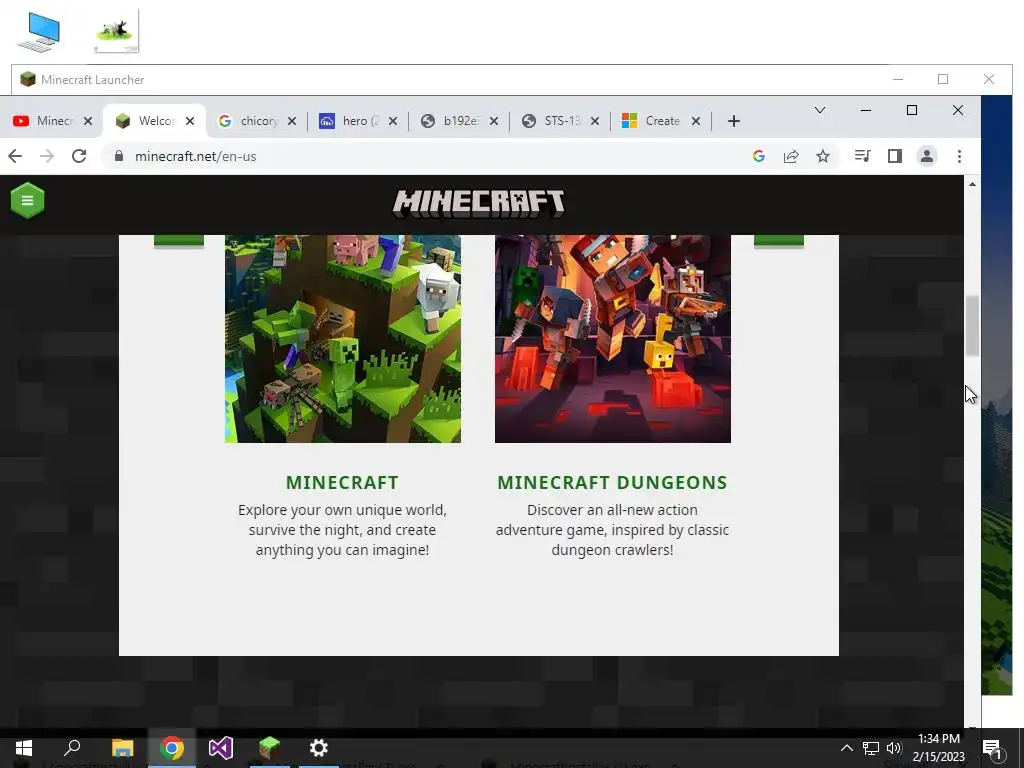Open the Windows Start menu
This screenshot has height=768, width=1024.
[x=24, y=748]
